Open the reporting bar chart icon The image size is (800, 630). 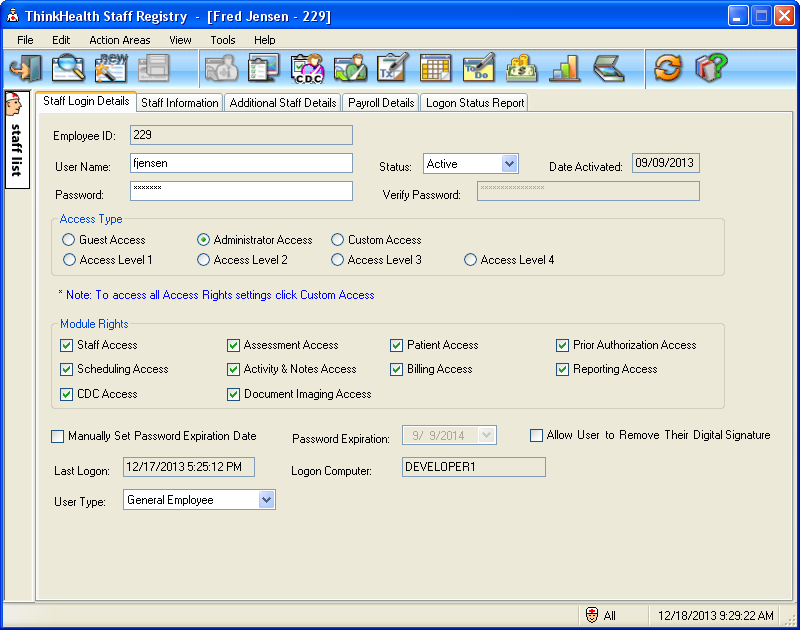pyautogui.click(x=564, y=68)
